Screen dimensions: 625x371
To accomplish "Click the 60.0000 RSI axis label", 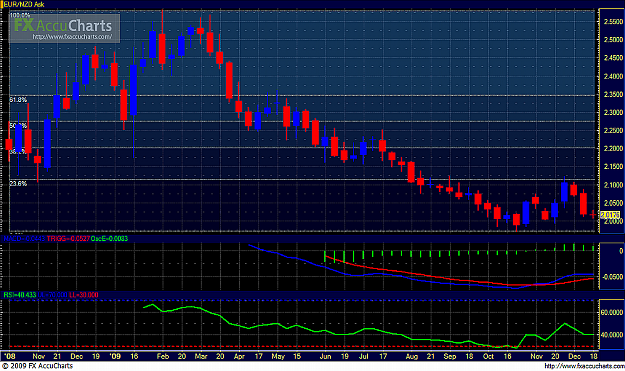I will click(x=612, y=312).
